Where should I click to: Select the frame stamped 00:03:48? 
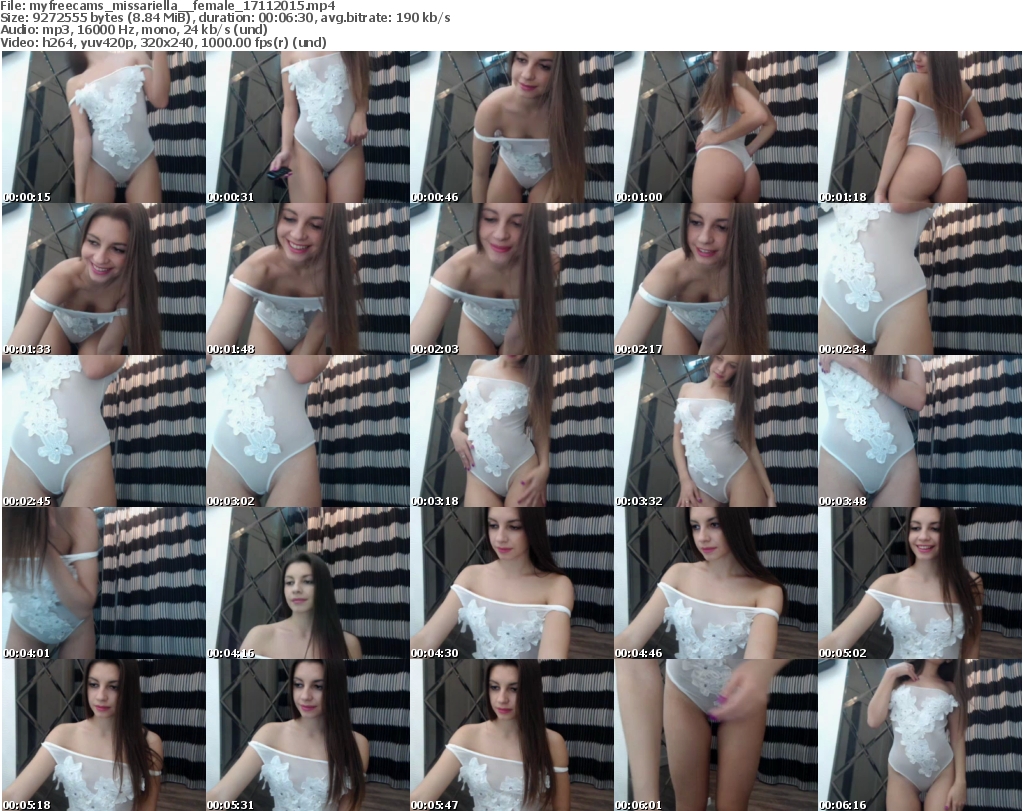click(x=920, y=432)
